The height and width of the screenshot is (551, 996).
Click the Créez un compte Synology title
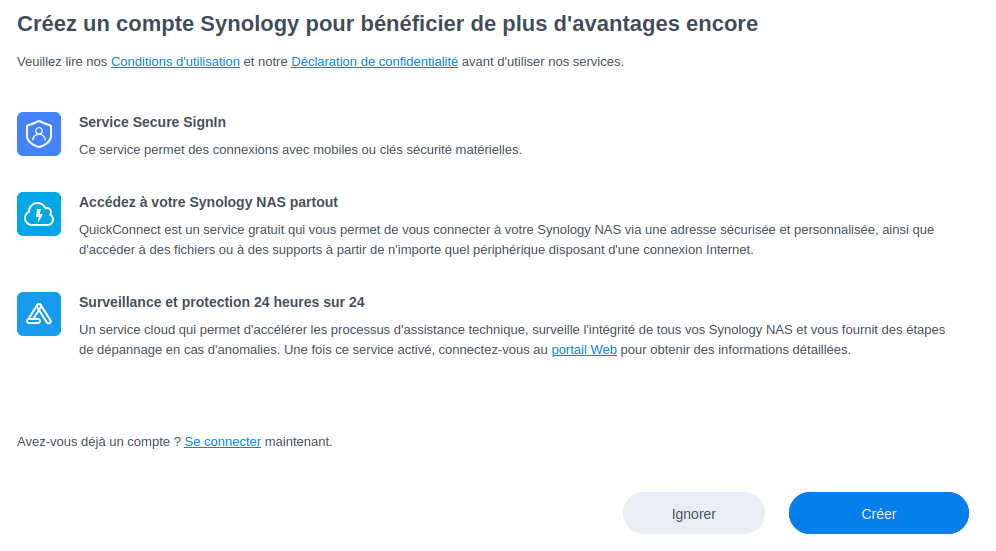pos(387,23)
